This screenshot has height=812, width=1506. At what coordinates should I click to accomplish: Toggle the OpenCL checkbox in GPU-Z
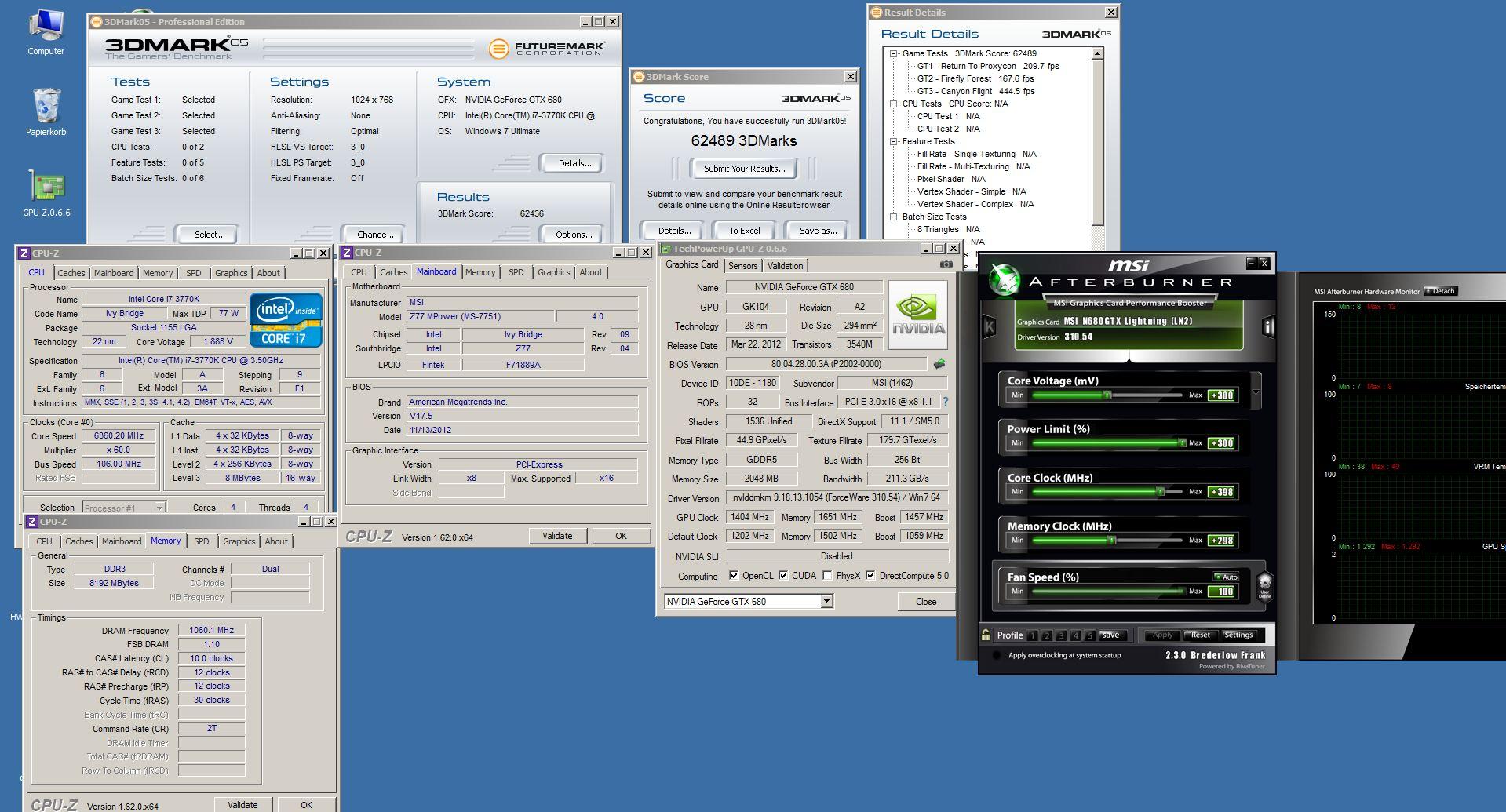click(x=733, y=576)
